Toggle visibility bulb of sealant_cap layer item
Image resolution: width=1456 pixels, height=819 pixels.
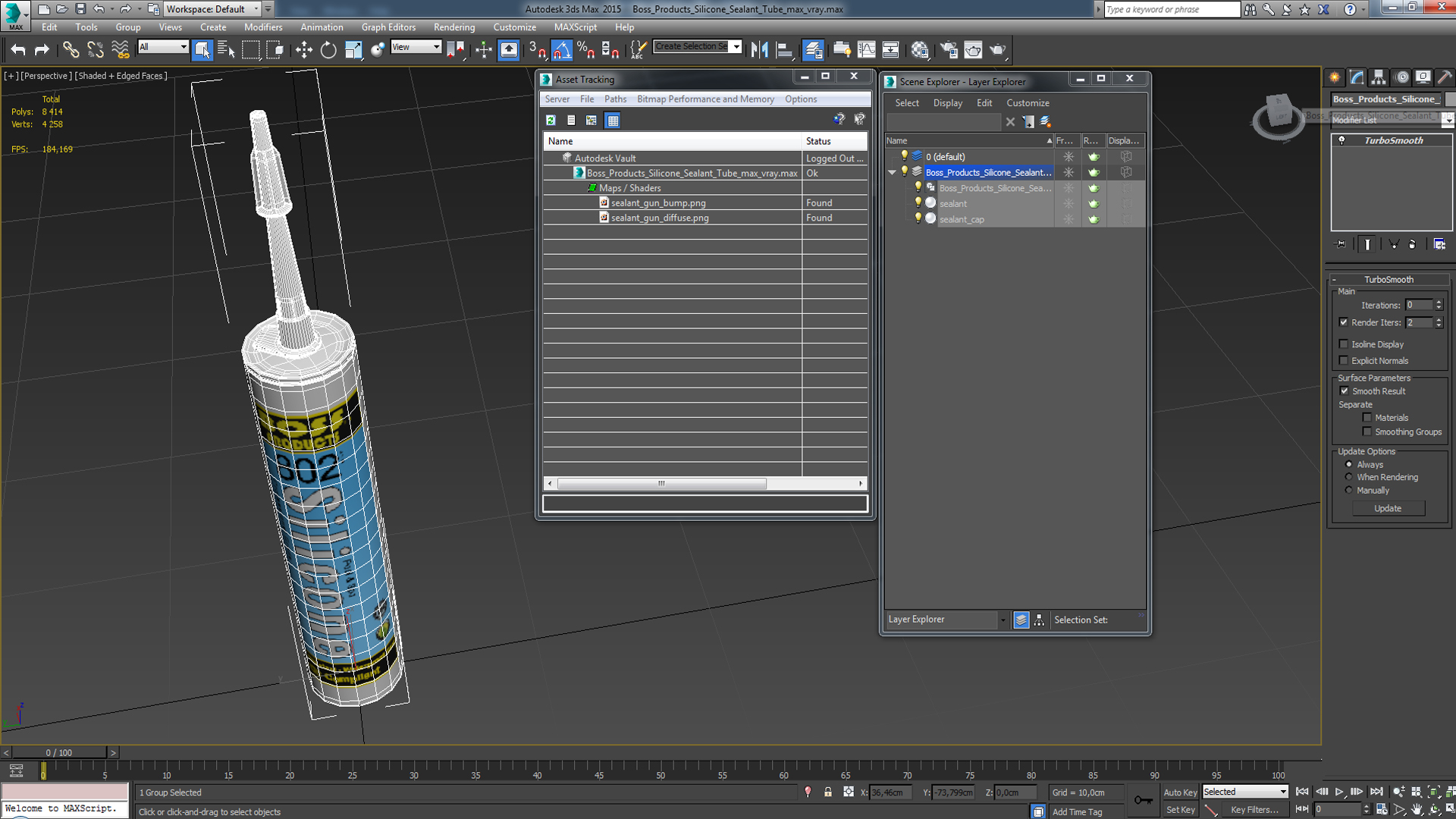(x=918, y=218)
